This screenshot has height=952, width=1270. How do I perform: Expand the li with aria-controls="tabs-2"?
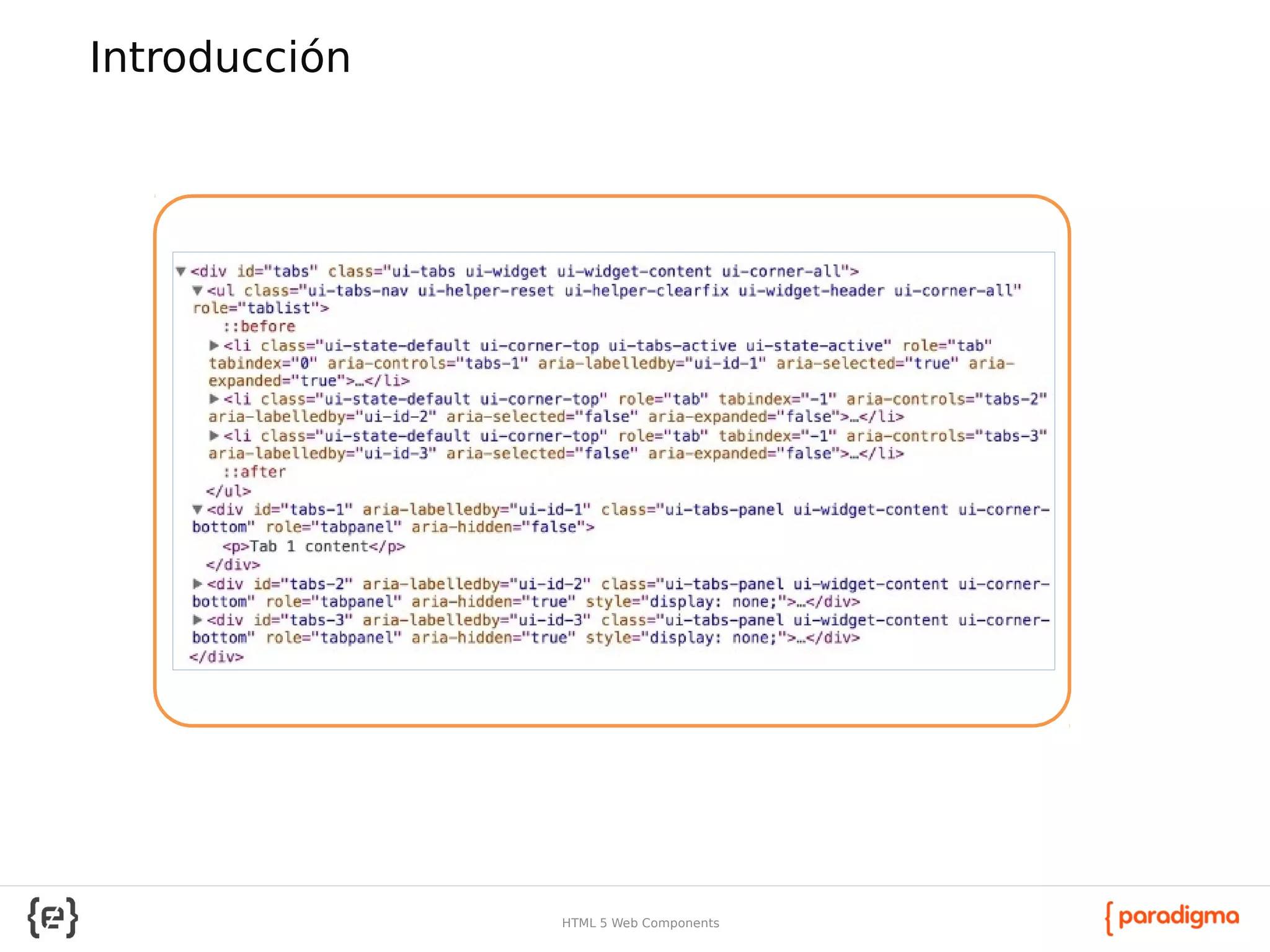214,399
